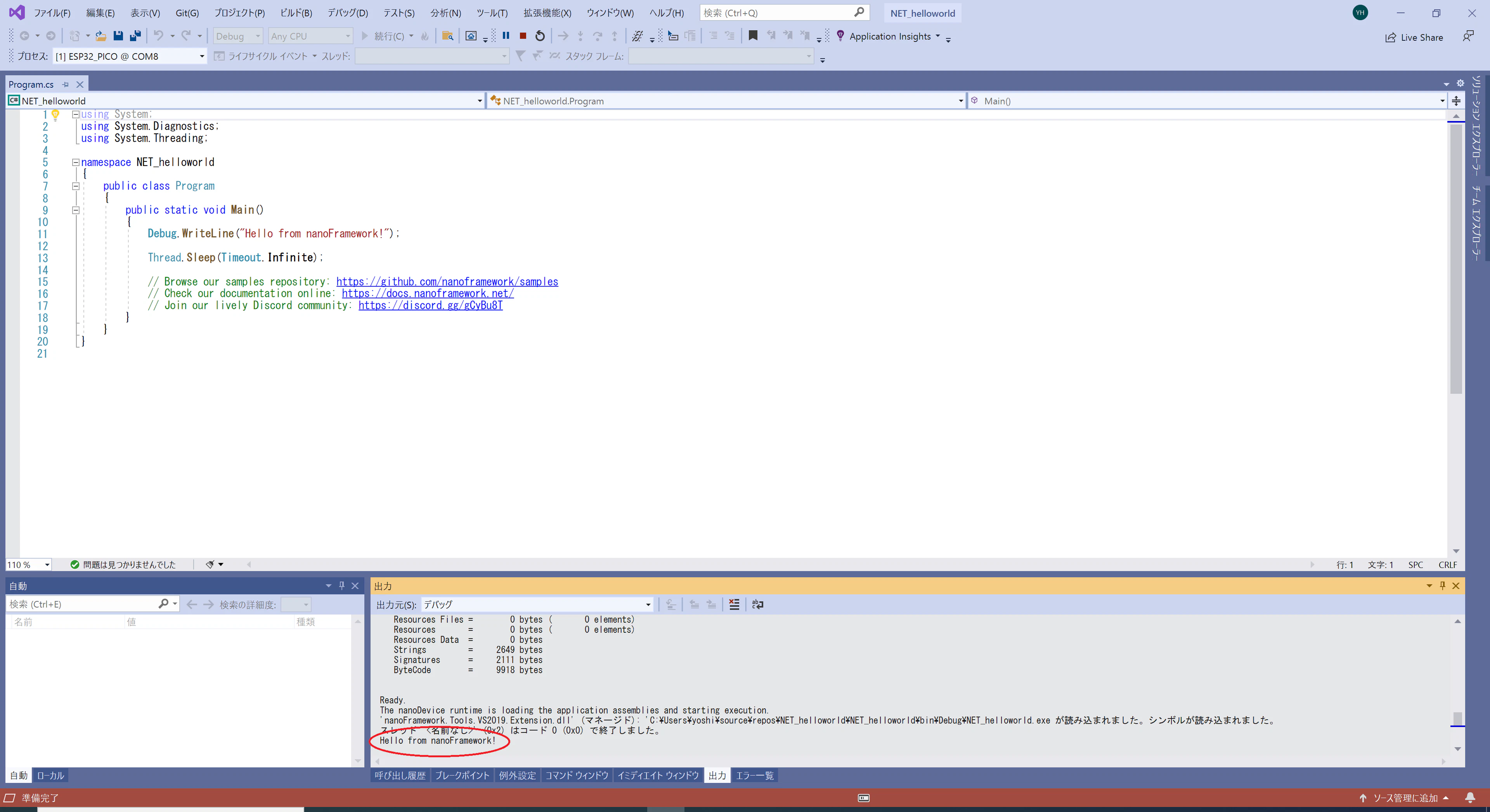The width and height of the screenshot is (1490, 812).
Task: Pause execution with Break All button
Action: (506, 36)
